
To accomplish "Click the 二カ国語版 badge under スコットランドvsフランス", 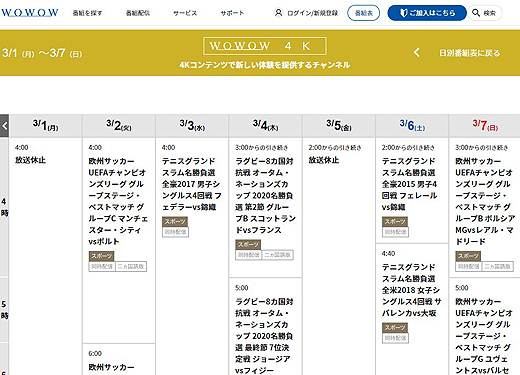I will coord(278,255).
